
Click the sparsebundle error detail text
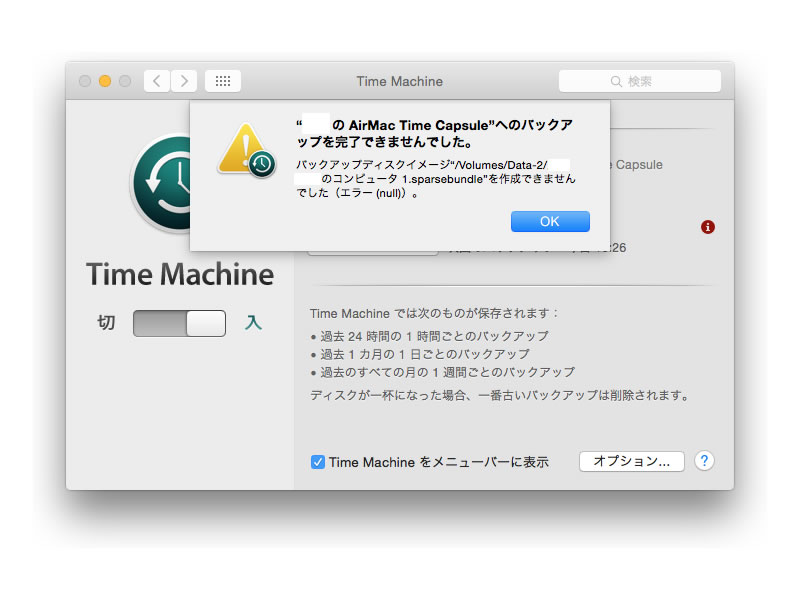pyautogui.click(x=436, y=179)
